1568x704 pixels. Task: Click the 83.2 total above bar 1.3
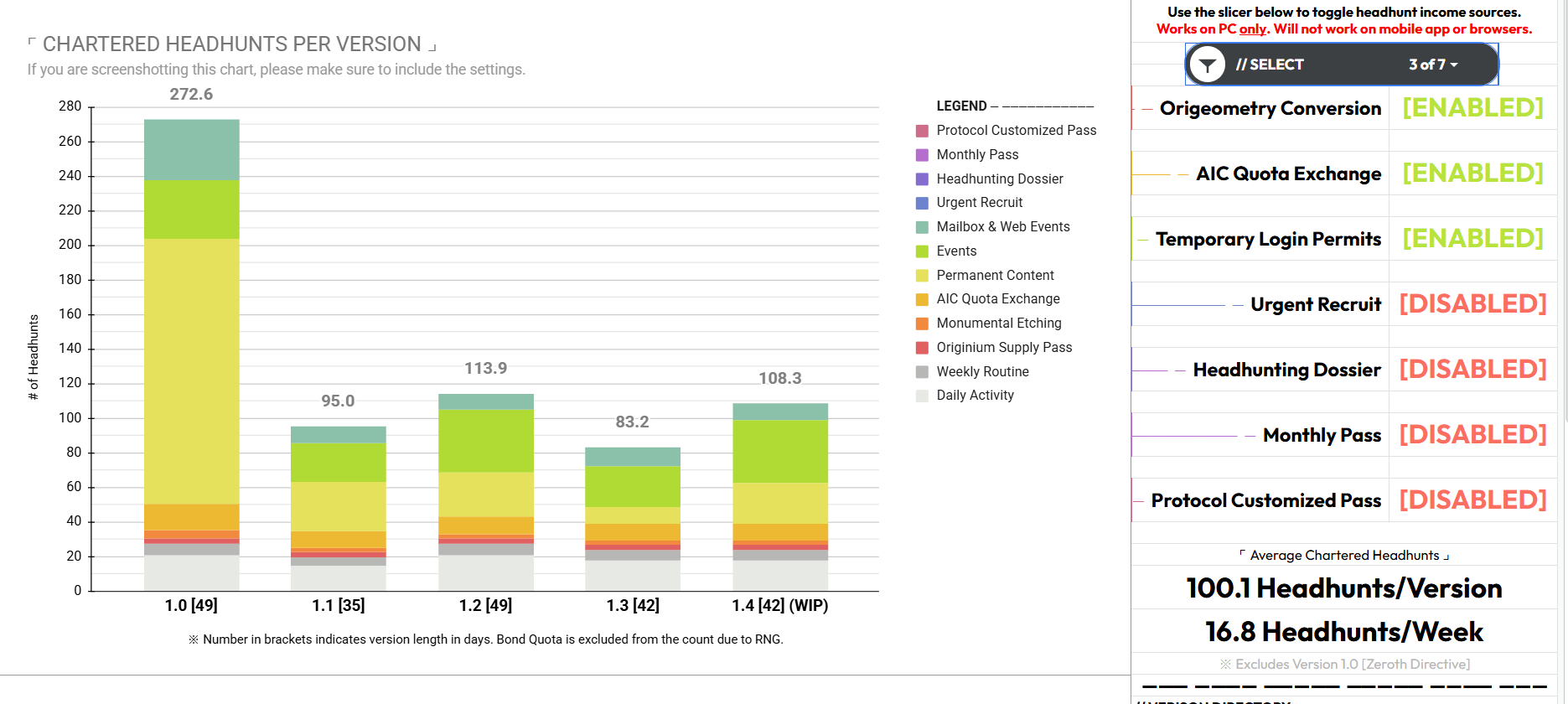coord(632,422)
